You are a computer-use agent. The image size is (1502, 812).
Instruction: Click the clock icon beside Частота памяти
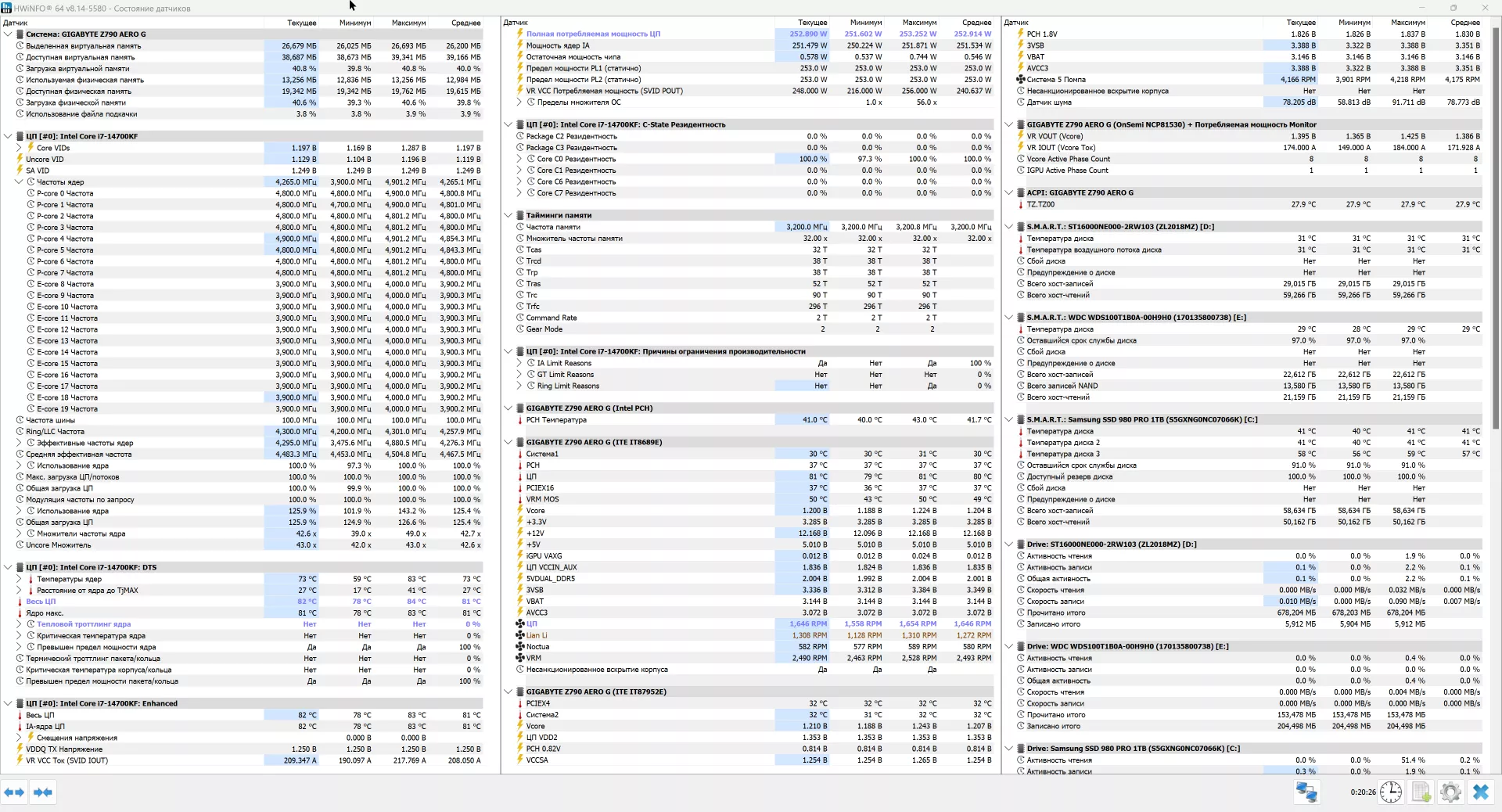pos(519,227)
